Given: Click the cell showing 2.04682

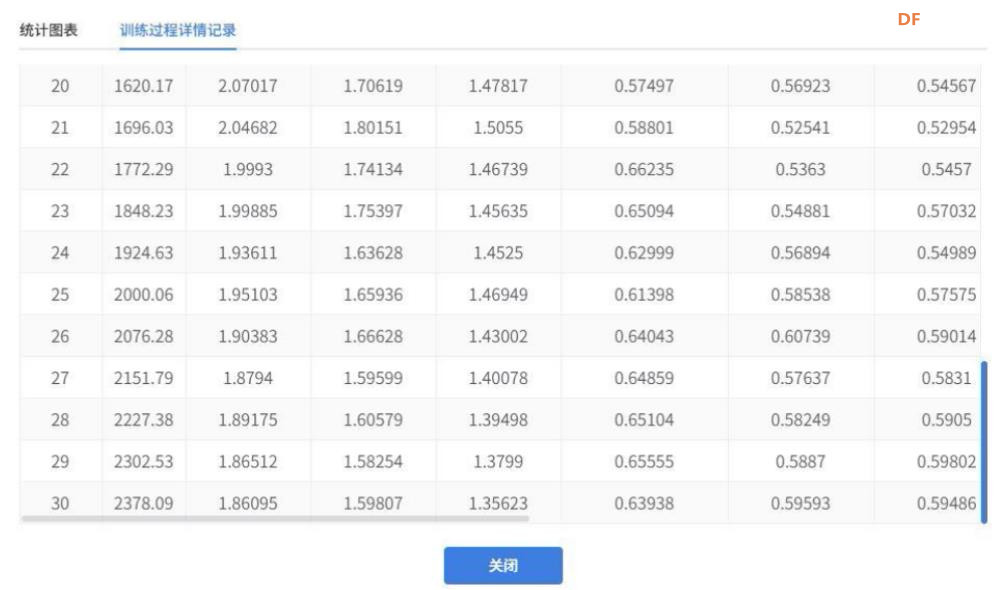Looking at the screenshot, I should [x=248, y=128].
